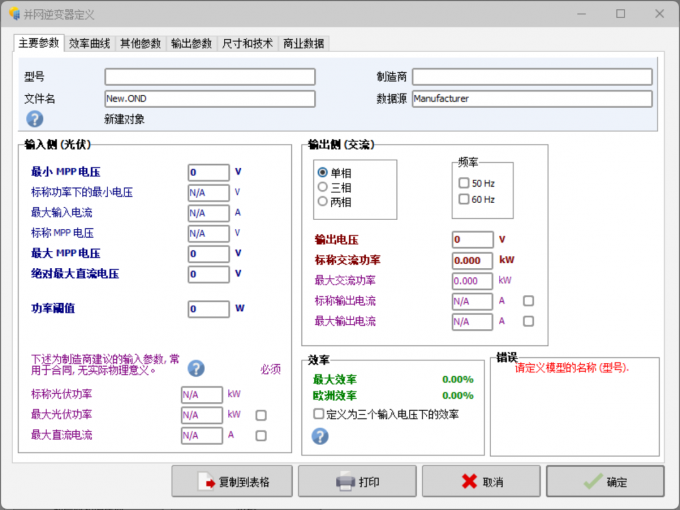Click 绝对最大直流电压 value field
The width and height of the screenshot is (680, 510).
pos(209,274)
